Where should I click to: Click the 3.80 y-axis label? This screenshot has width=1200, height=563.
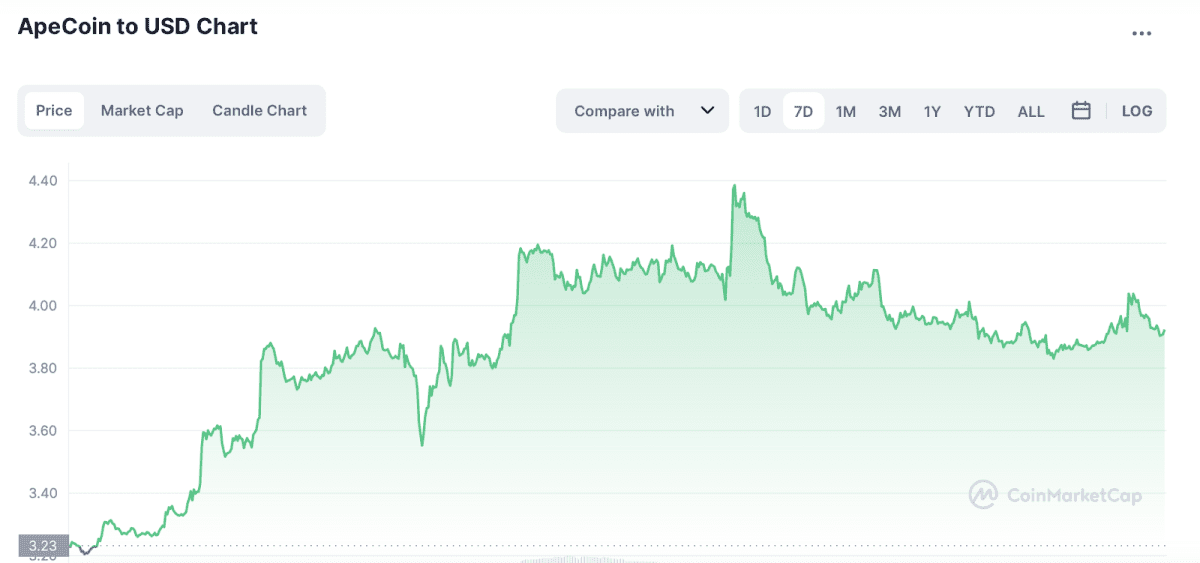coord(43,368)
